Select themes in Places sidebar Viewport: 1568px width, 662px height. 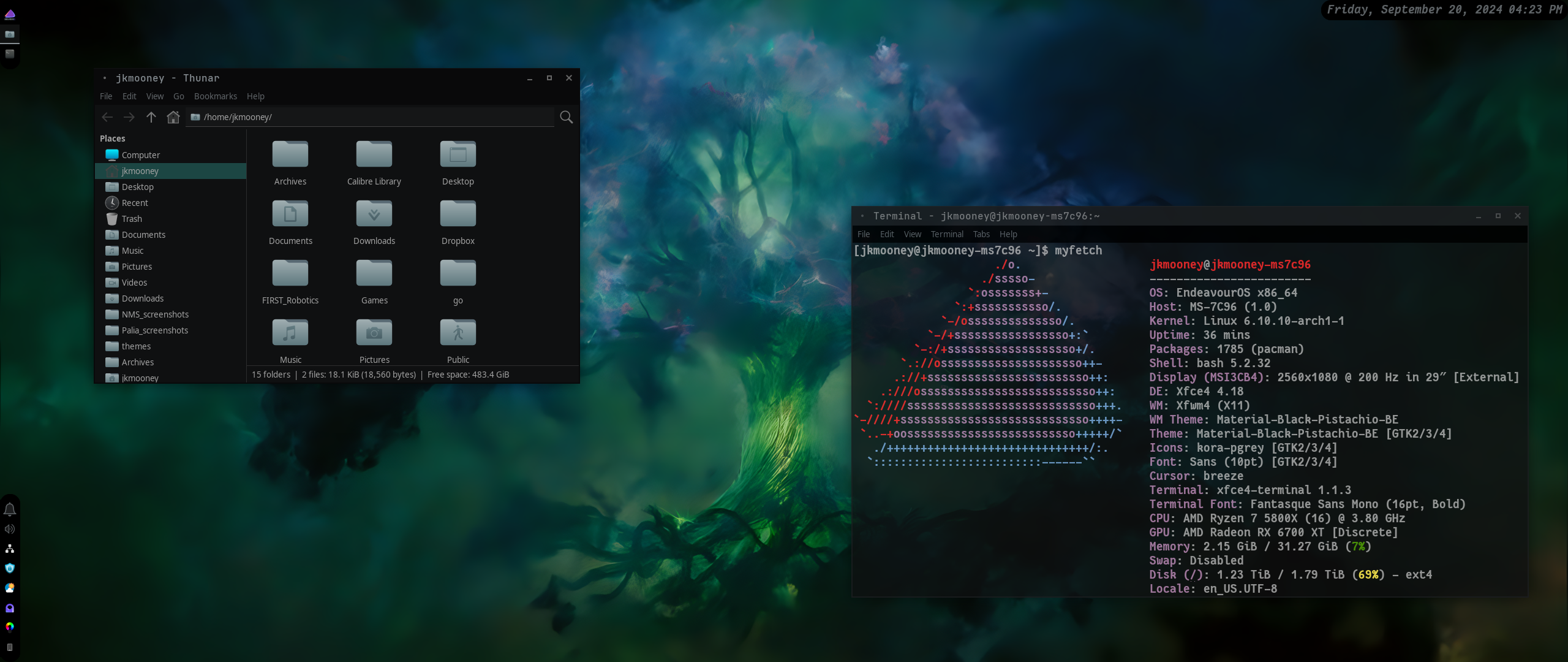[170, 346]
